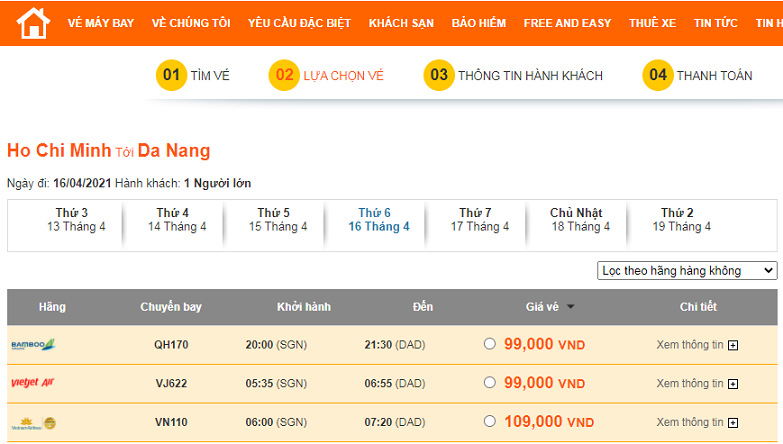Open the FREE AND EASY menu item
783x444 pixels.
point(567,23)
